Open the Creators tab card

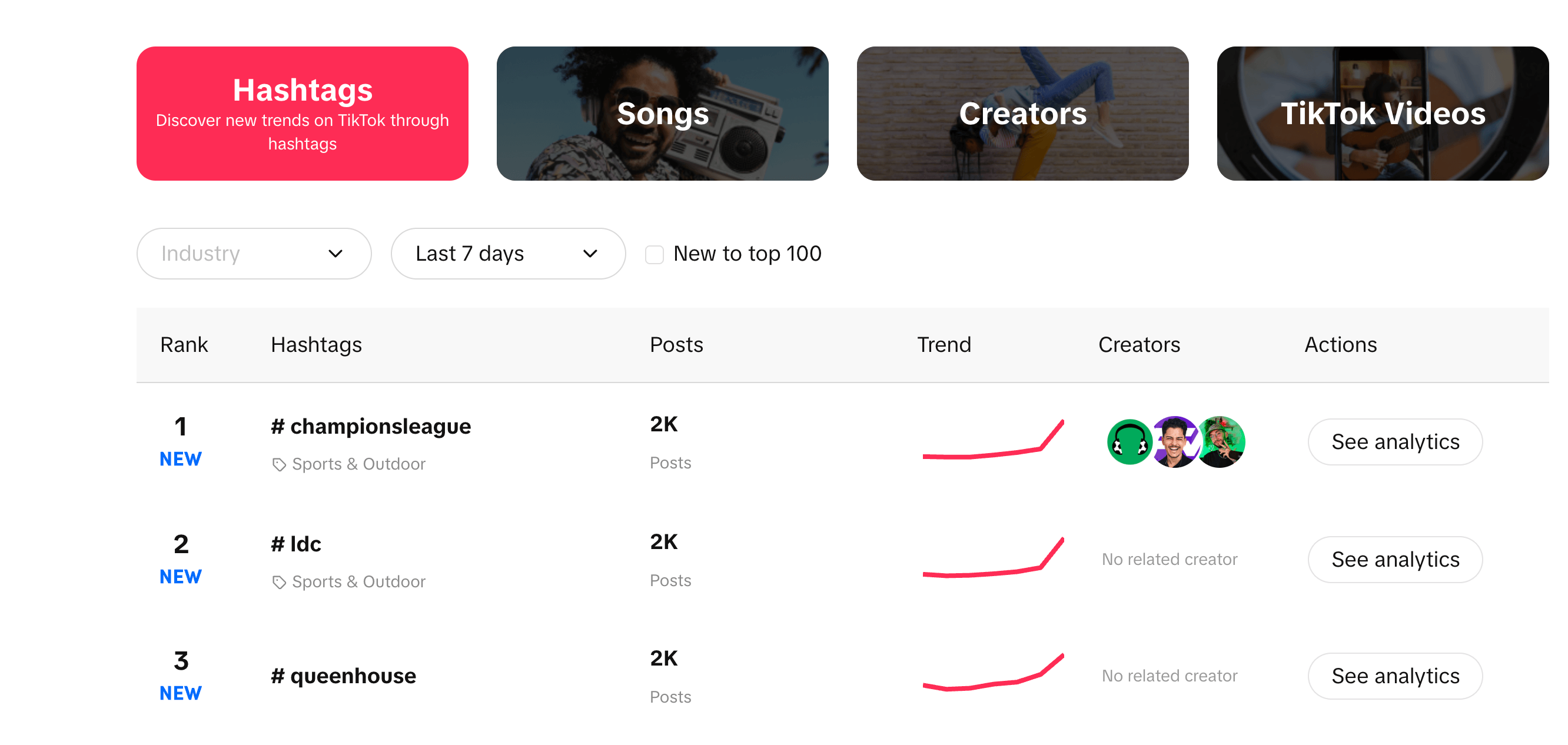coord(1022,114)
